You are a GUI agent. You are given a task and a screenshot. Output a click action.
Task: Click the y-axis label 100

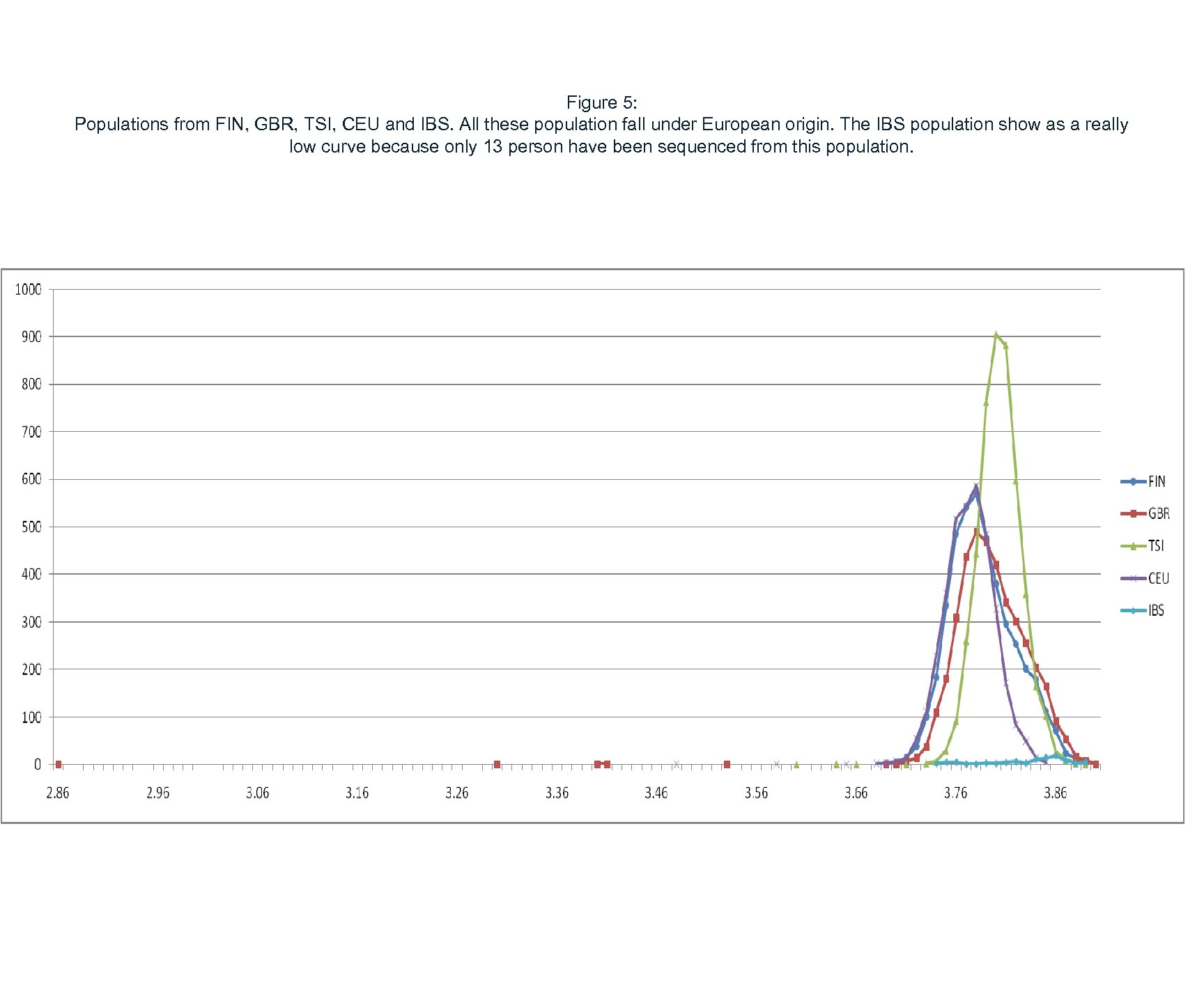pyautogui.click(x=31, y=717)
